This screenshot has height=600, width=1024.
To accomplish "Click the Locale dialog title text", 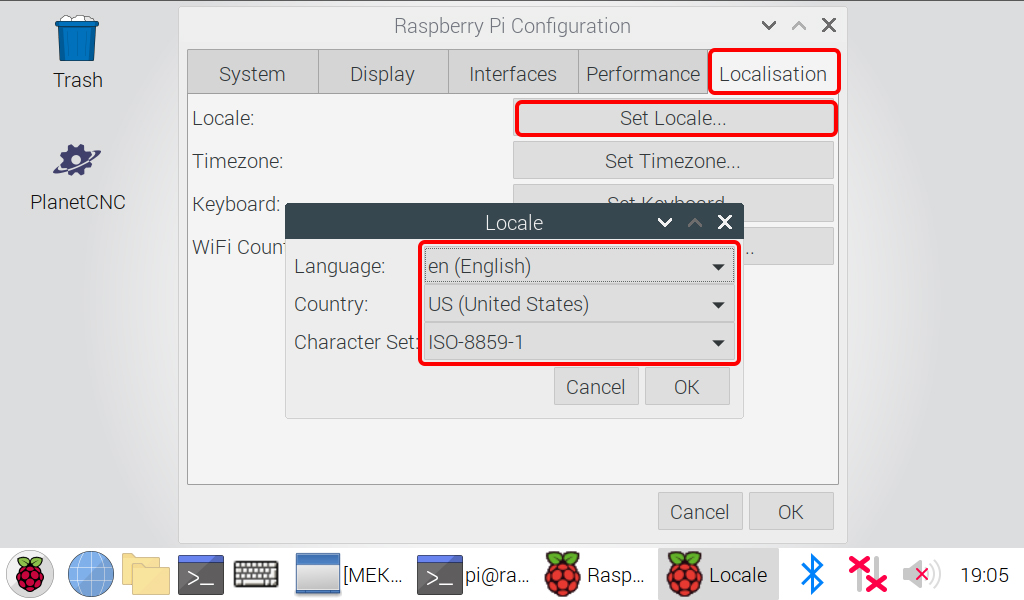I will (514, 223).
